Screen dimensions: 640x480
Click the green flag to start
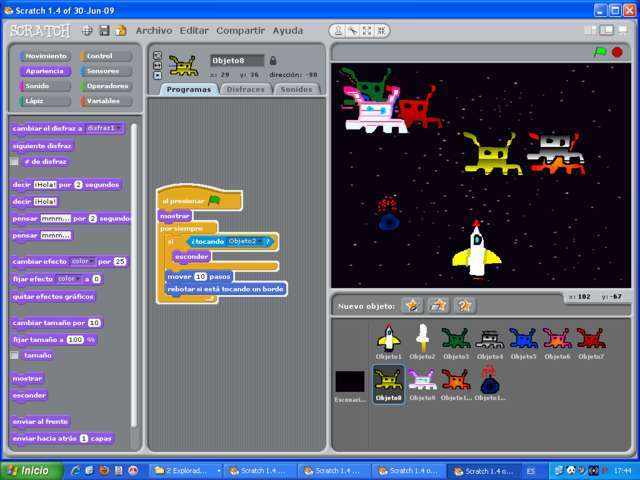(x=600, y=51)
